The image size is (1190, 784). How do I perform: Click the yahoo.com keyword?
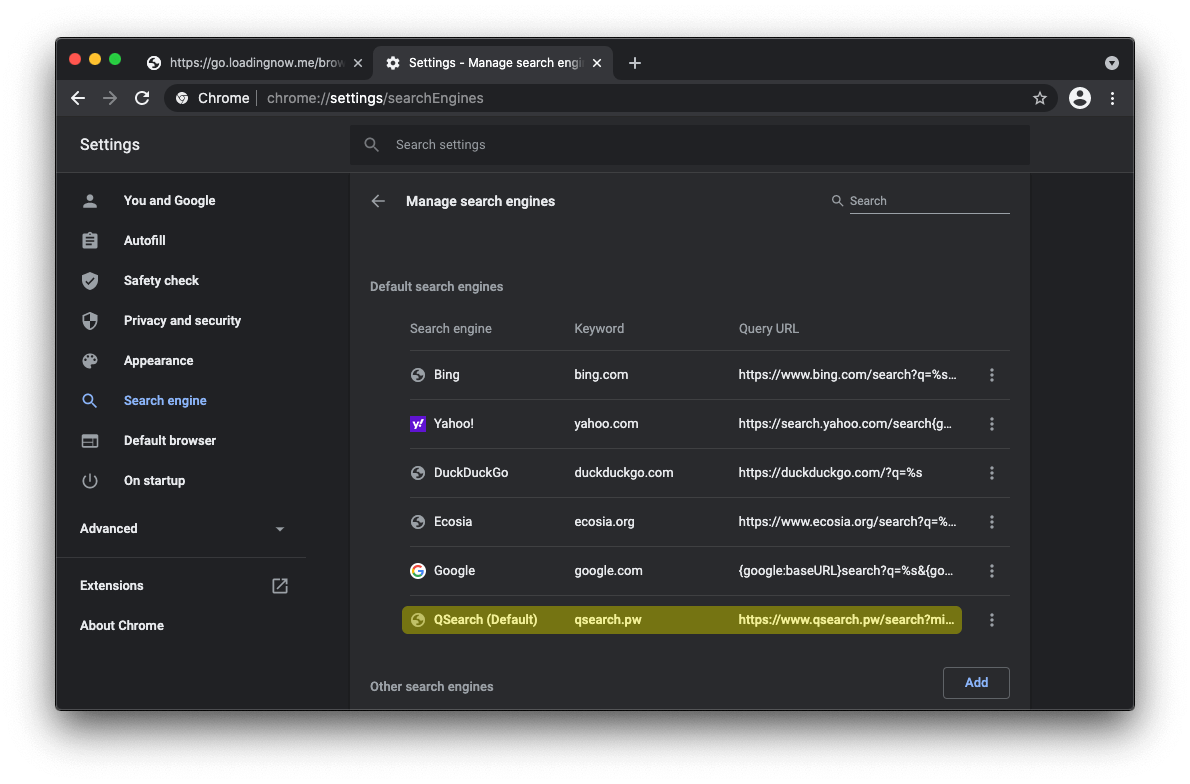(606, 424)
